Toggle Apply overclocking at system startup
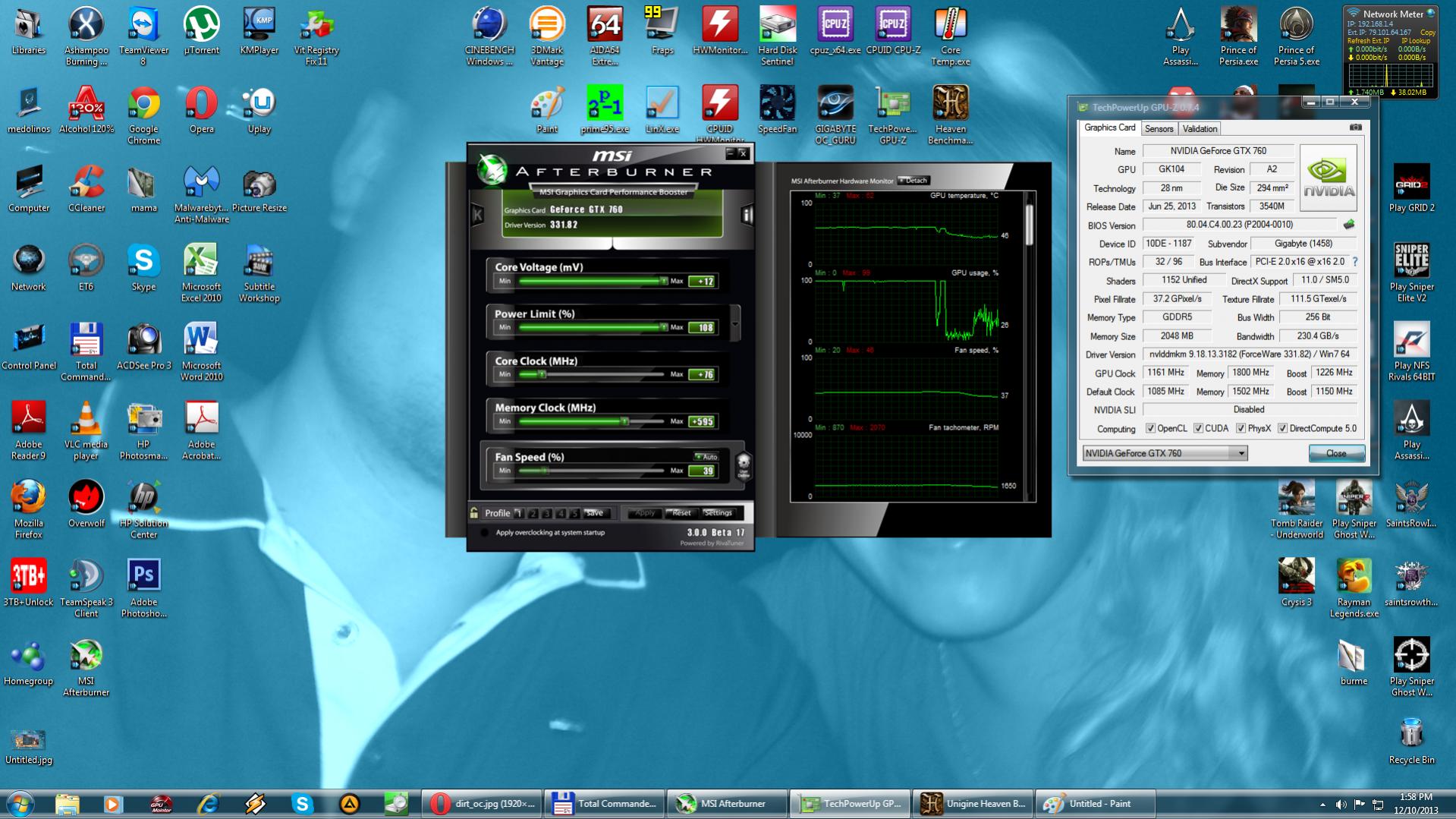The width and height of the screenshot is (1456, 819). [484, 532]
